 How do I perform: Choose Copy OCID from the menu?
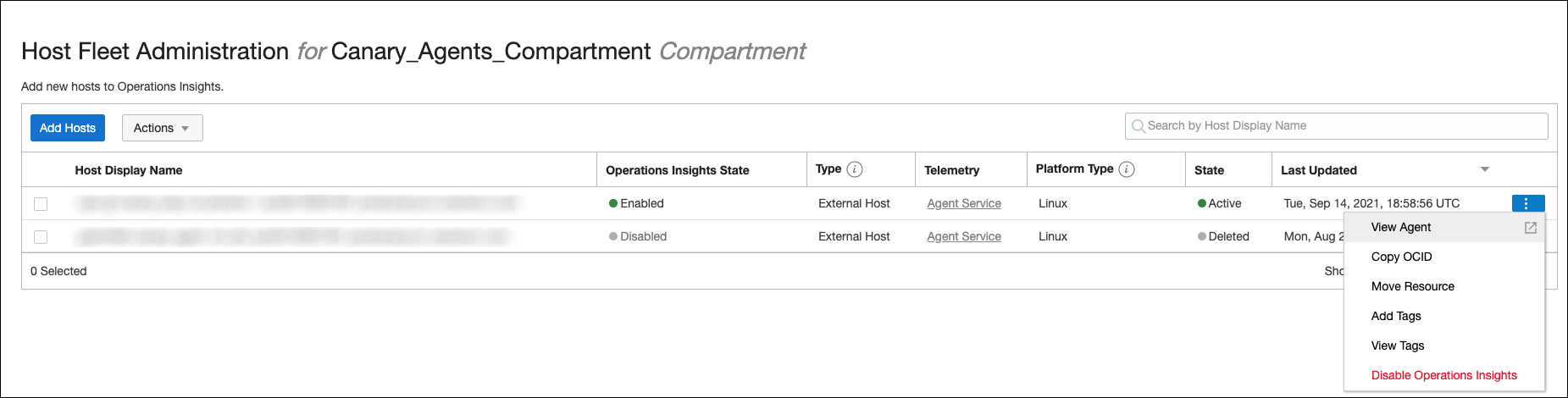[x=1401, y=257]
